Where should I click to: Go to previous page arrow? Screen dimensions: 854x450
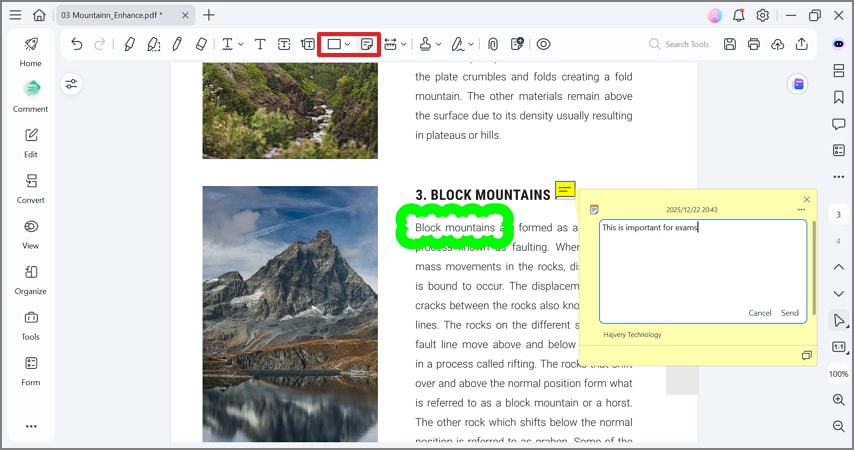[839, 267]
